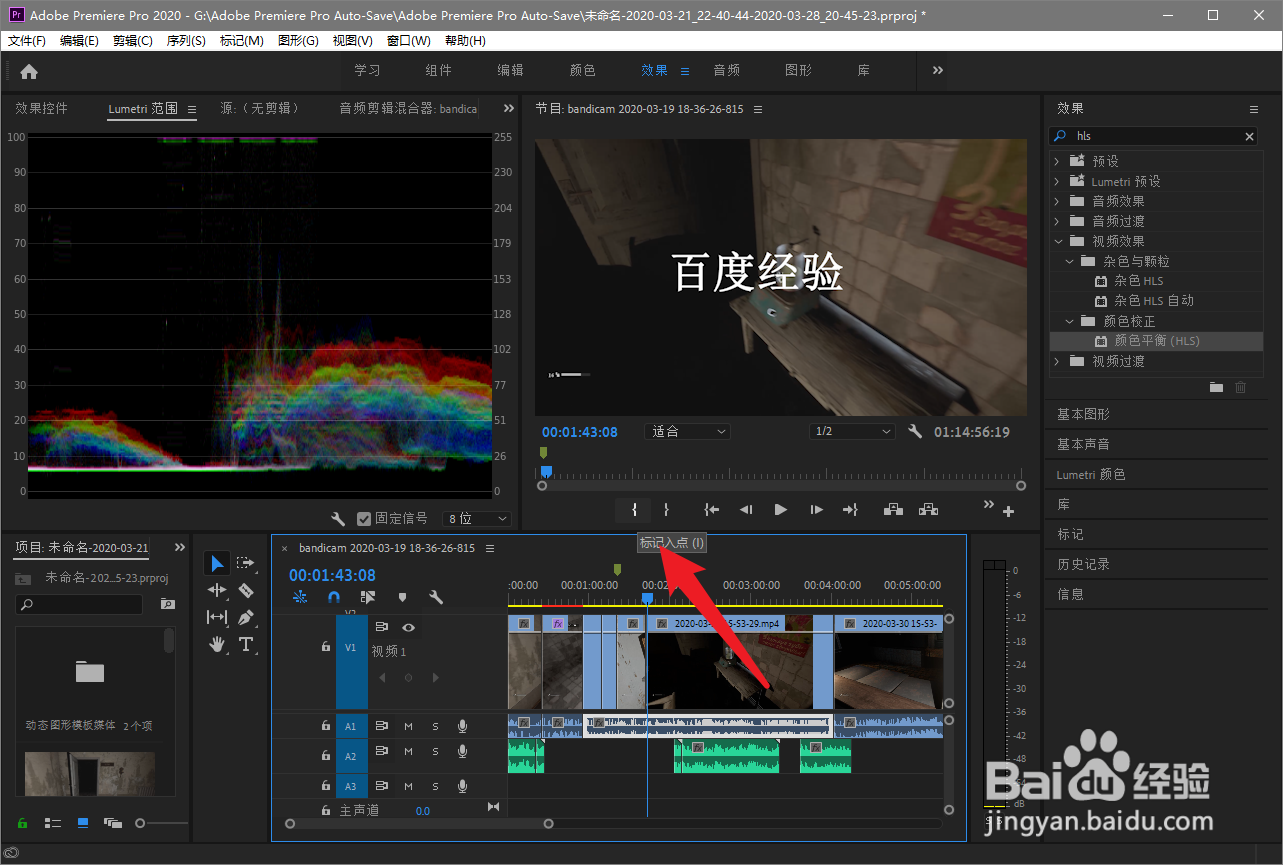Expand the Lumetri 预设 folder
Viewport: 1283px width, 865px height.
coord(1057,181)
